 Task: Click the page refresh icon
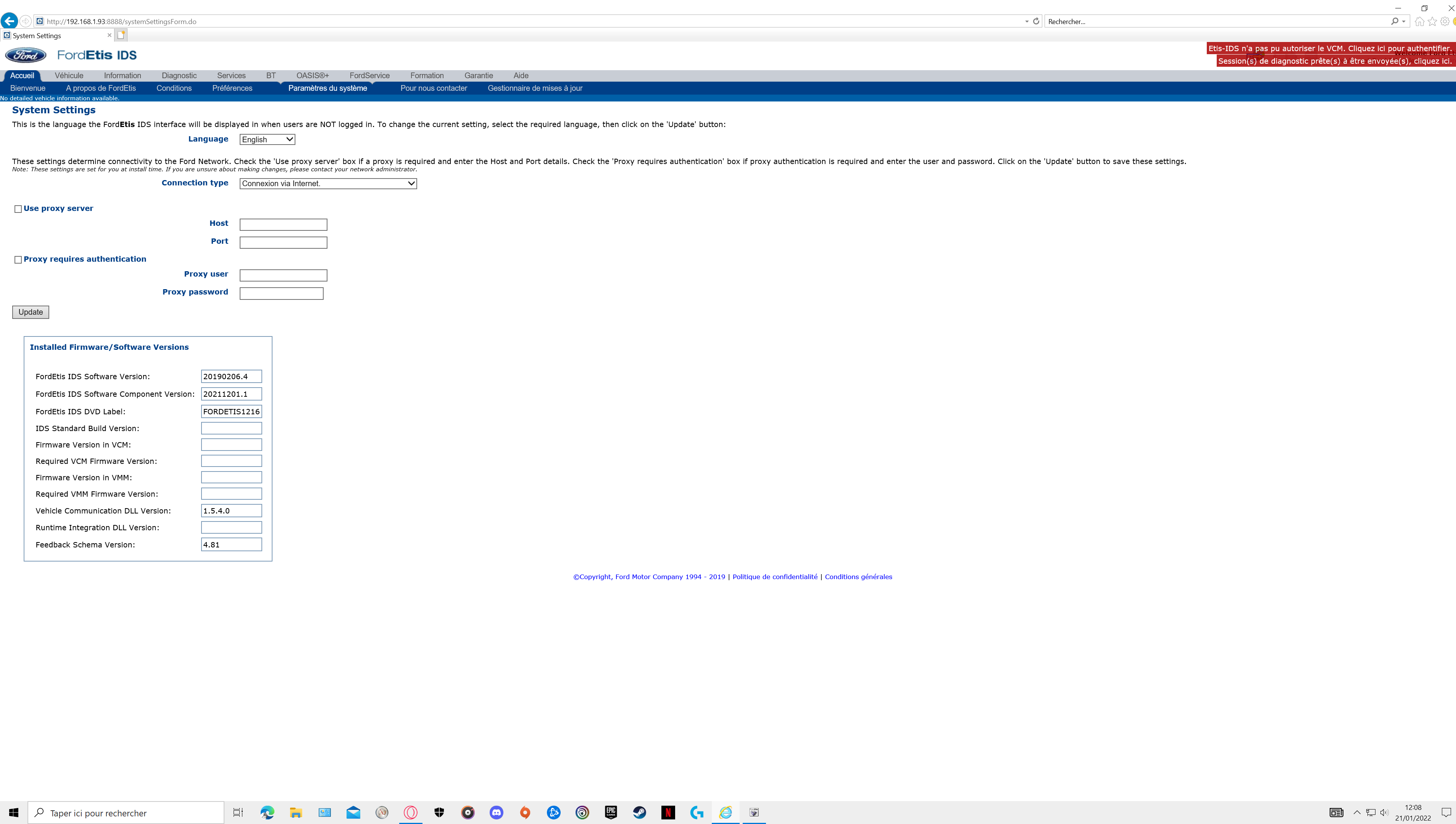1036,21
